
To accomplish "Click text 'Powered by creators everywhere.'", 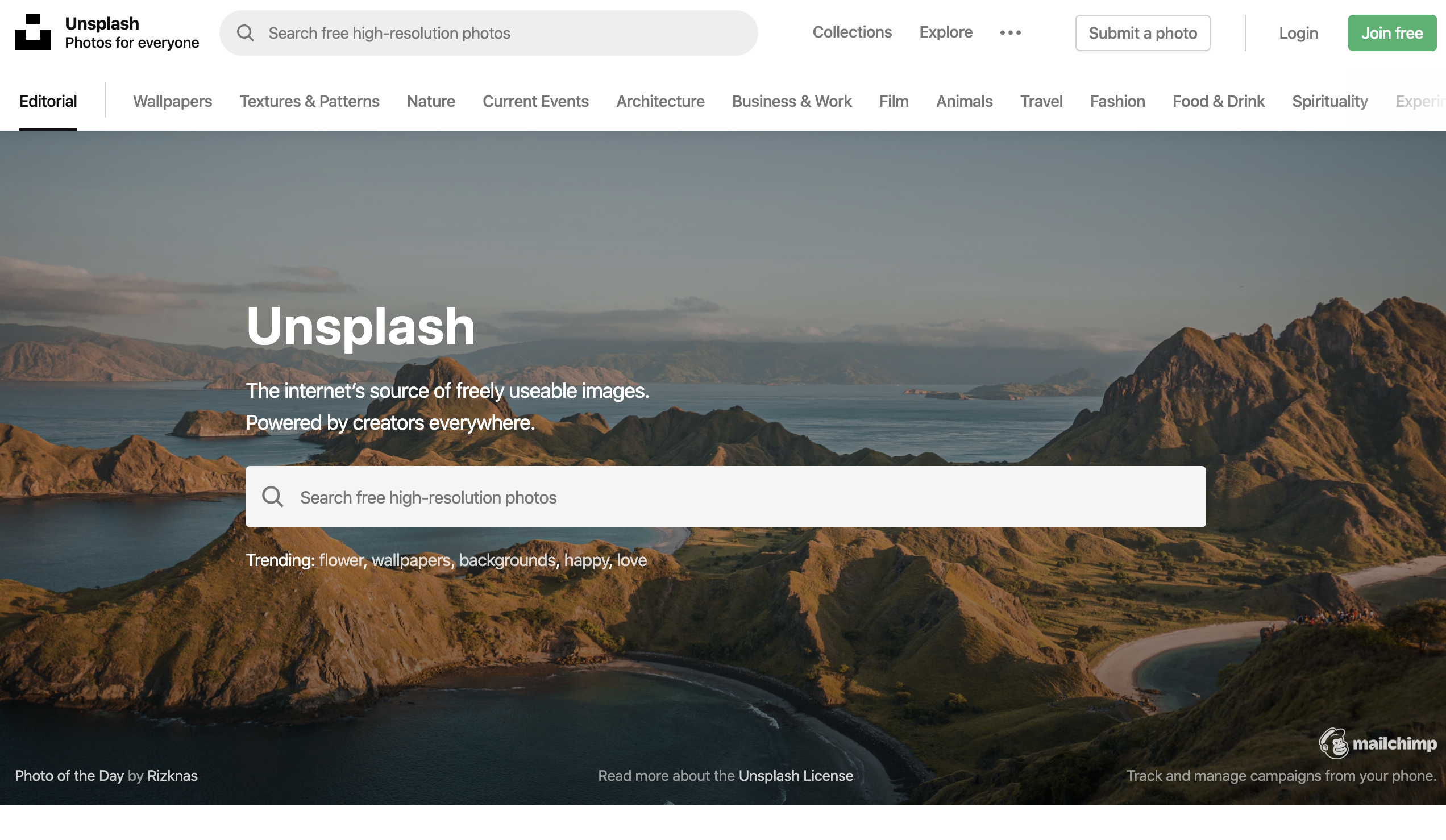I will (x=390, y=422).
